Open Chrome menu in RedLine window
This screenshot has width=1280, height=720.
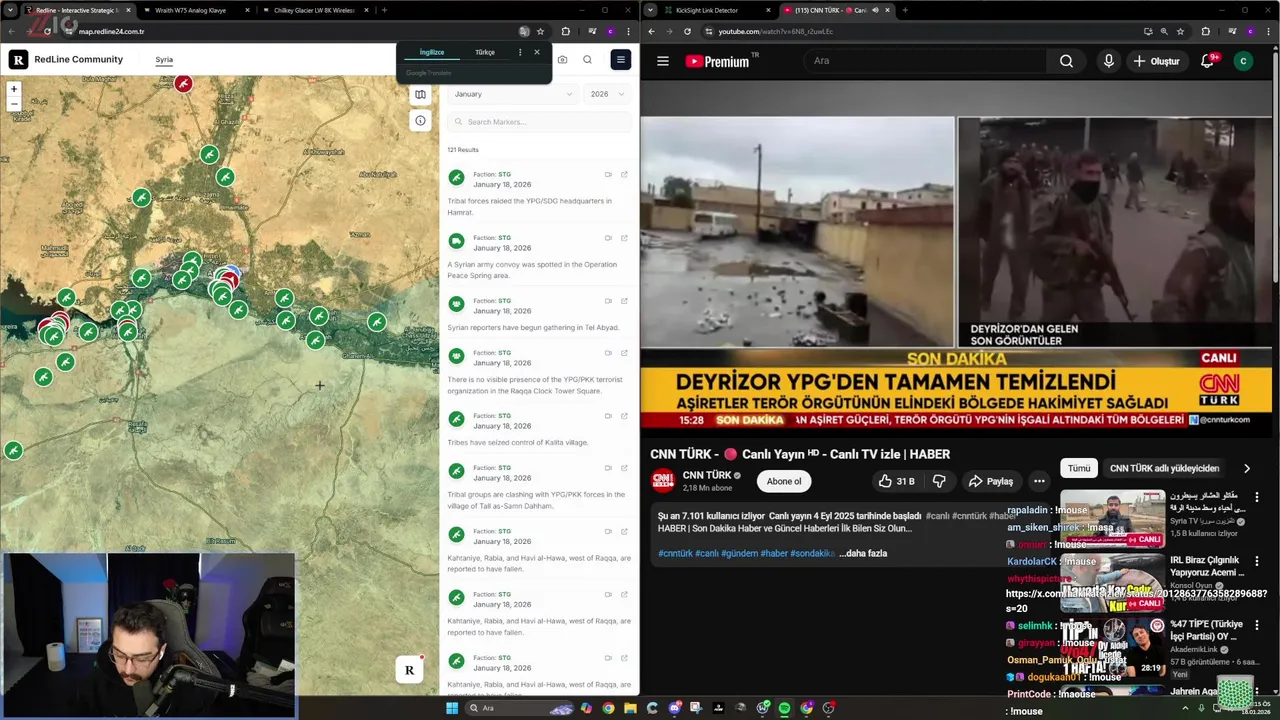pos(627,31)
